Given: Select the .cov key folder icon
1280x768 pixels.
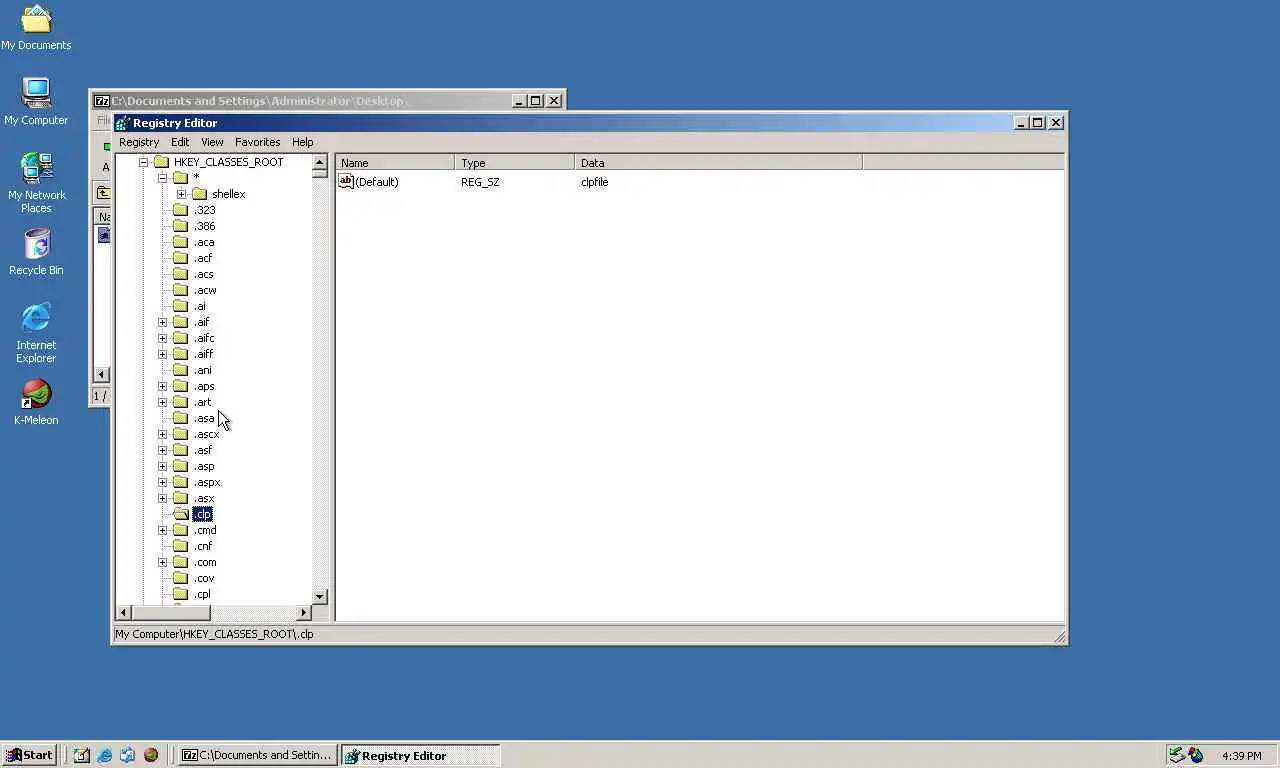Looking at the screenshot, I should [180, 578].
